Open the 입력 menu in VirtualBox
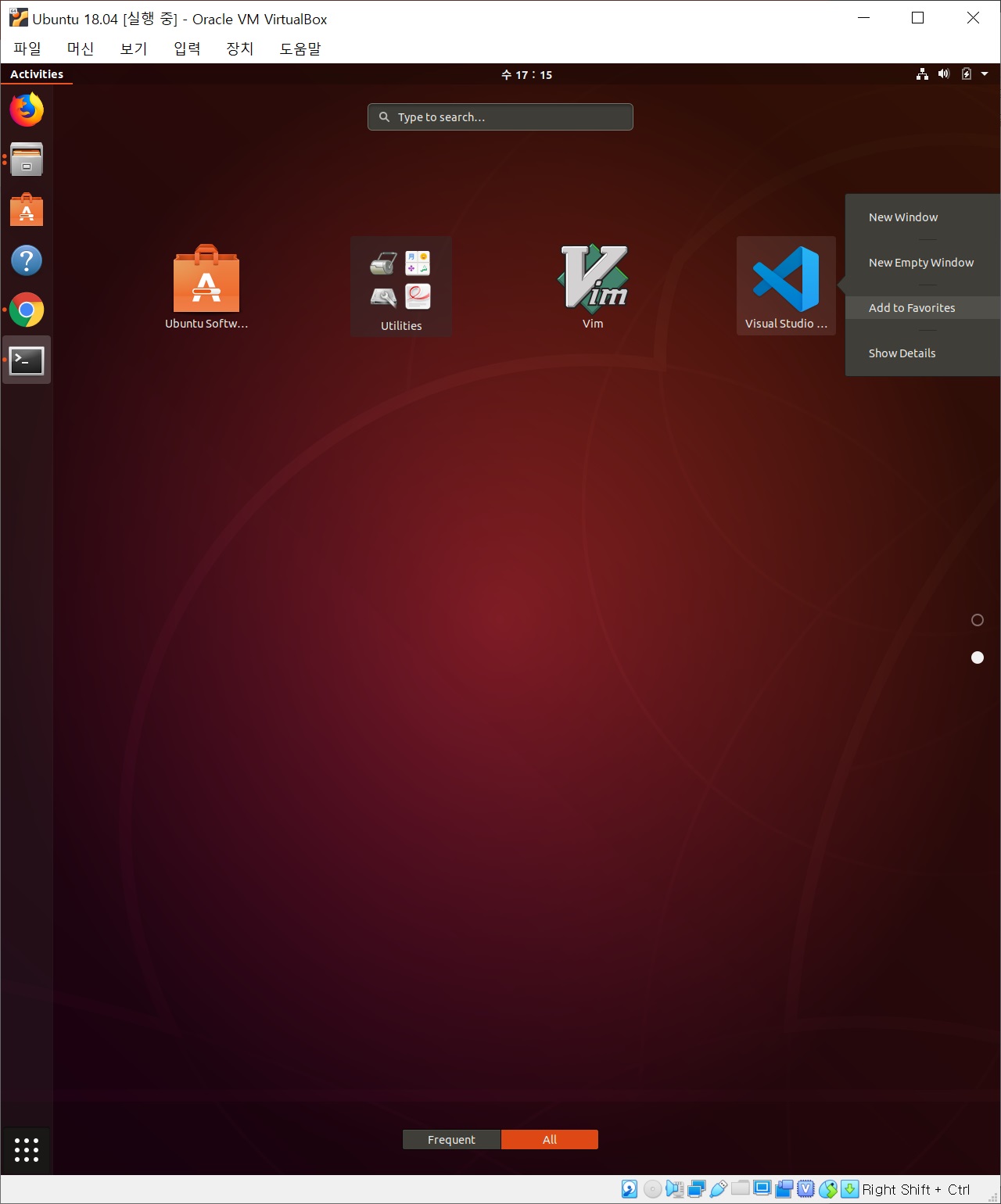Image resolution: width=1001 pixels, height=1204 pixels. pyautogui.click(x=187, y=48)
